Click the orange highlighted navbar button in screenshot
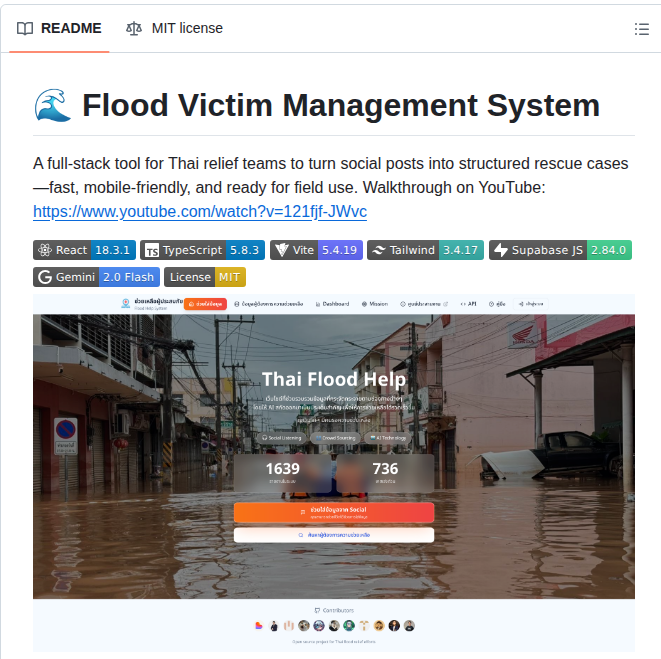The height and width of the screenshot is (659, 661). coord(205,304)
